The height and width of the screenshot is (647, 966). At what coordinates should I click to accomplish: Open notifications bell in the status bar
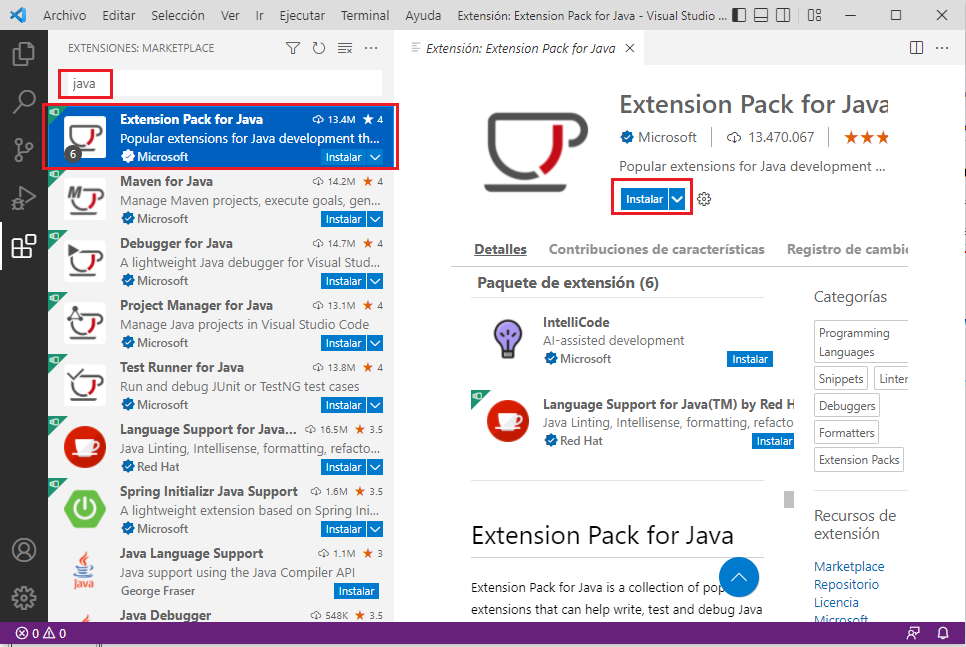click(941, 633)
